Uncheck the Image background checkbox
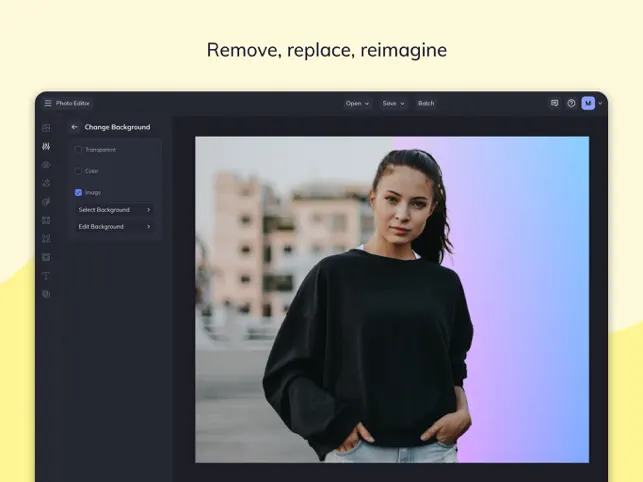 click(78, 192)
